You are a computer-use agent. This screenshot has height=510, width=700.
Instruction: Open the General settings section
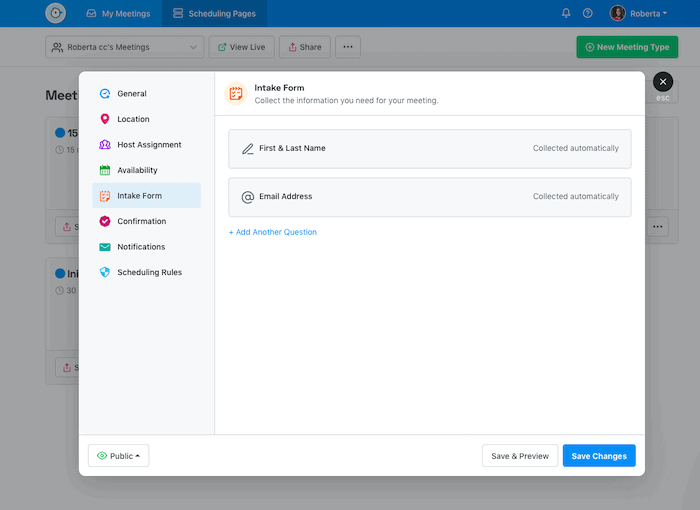146,93
